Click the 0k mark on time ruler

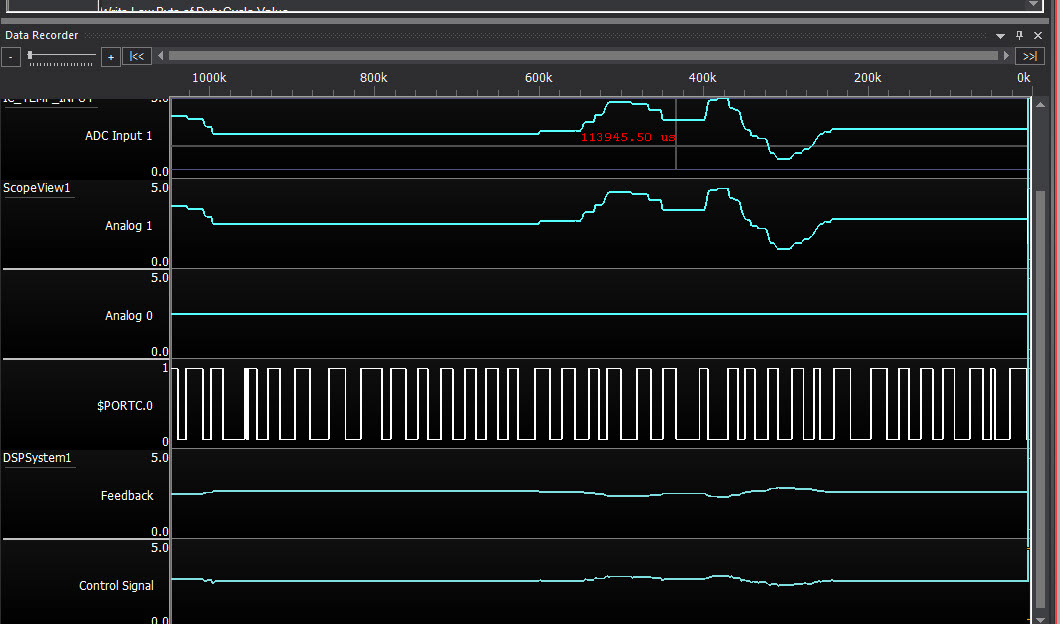coord(1023,78)
